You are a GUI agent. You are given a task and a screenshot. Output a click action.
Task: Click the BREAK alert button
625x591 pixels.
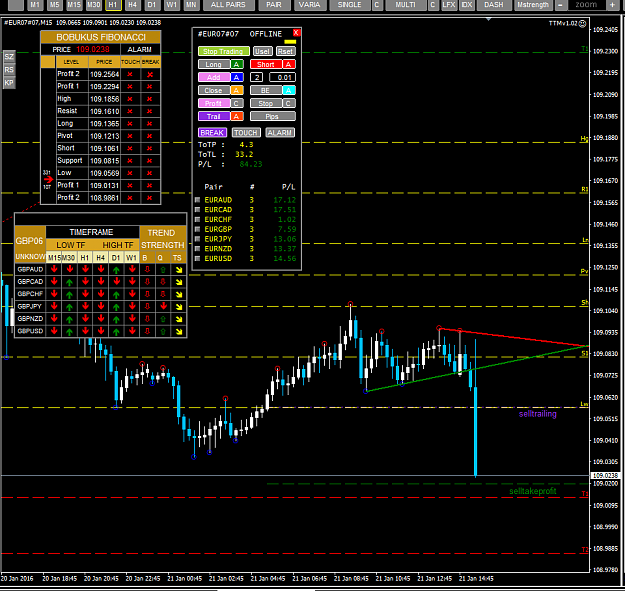[x=212, y=133]
